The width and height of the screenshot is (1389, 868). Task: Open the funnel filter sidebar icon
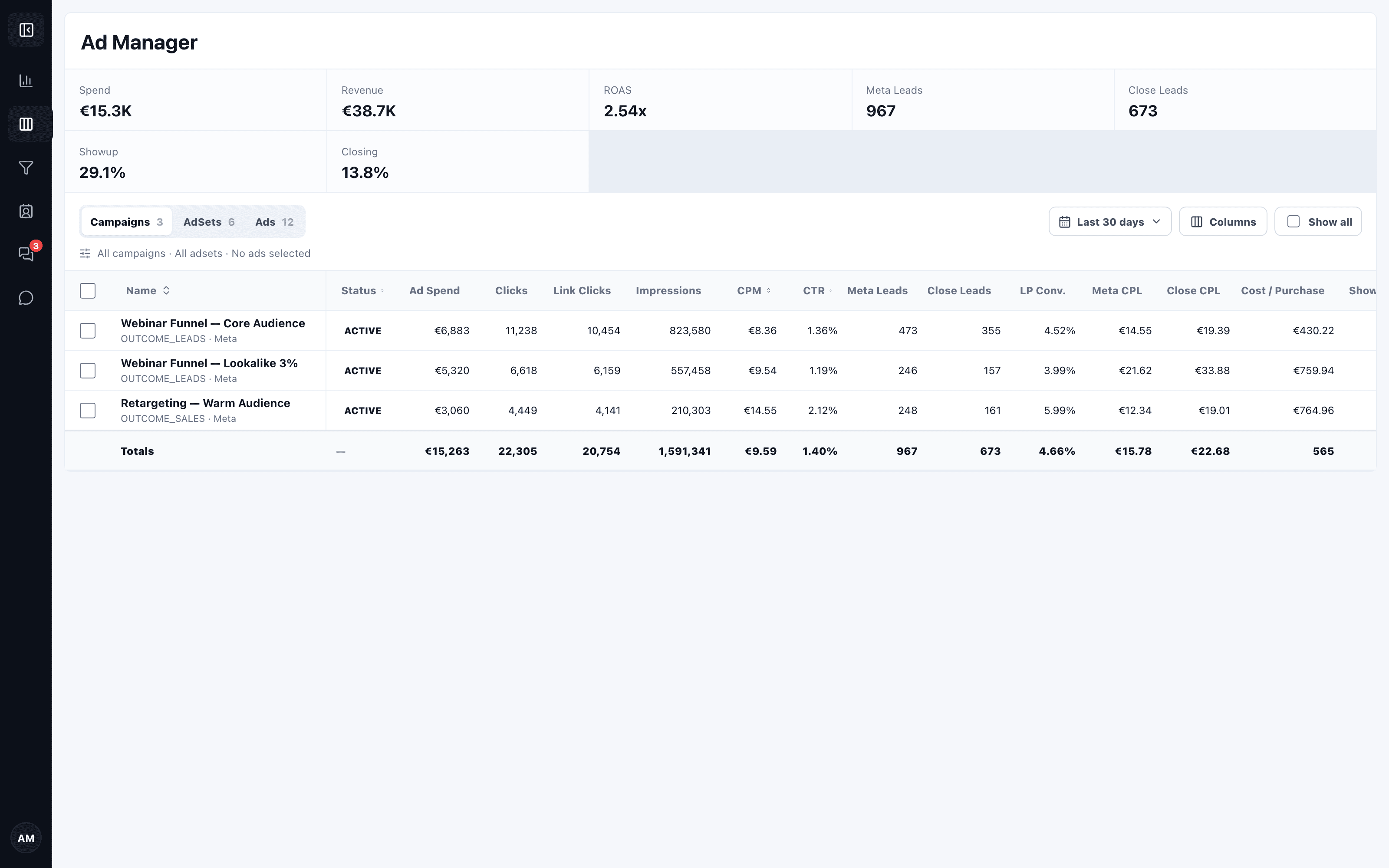point(26,168)
